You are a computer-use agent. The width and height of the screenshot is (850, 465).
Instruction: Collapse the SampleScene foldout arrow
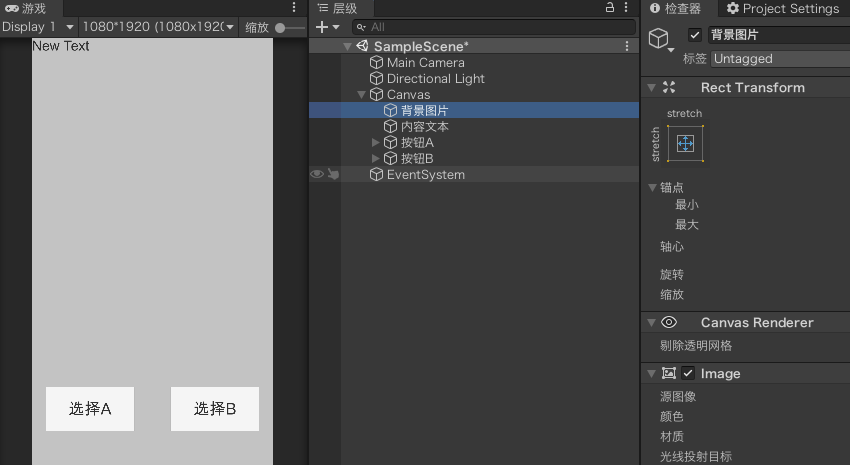347,47
